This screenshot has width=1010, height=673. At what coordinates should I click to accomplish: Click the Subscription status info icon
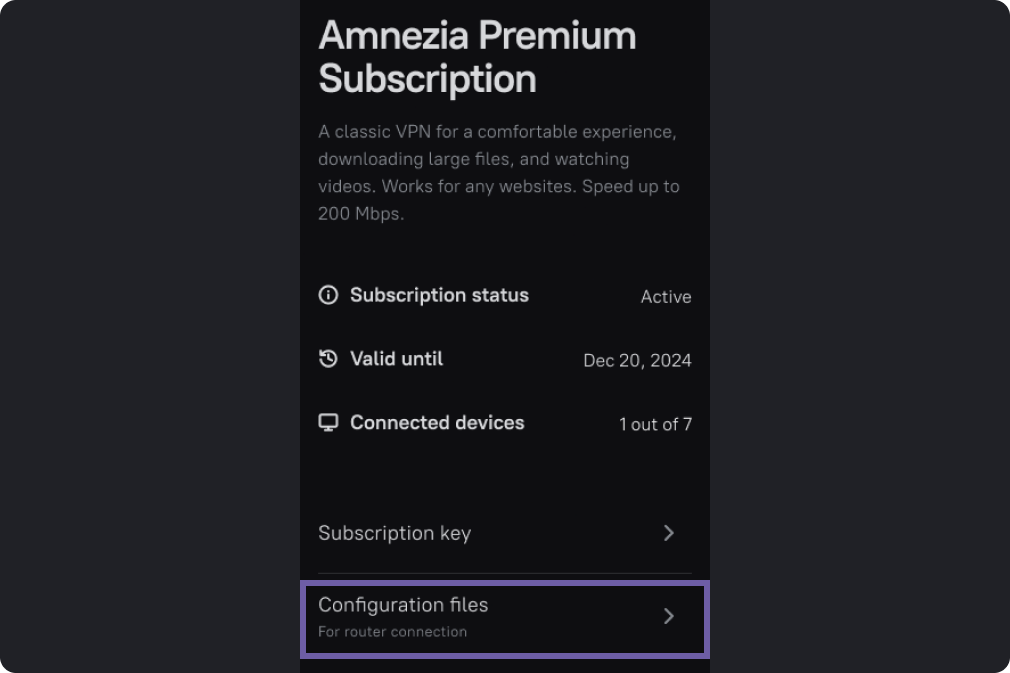(x=328, y=295)
